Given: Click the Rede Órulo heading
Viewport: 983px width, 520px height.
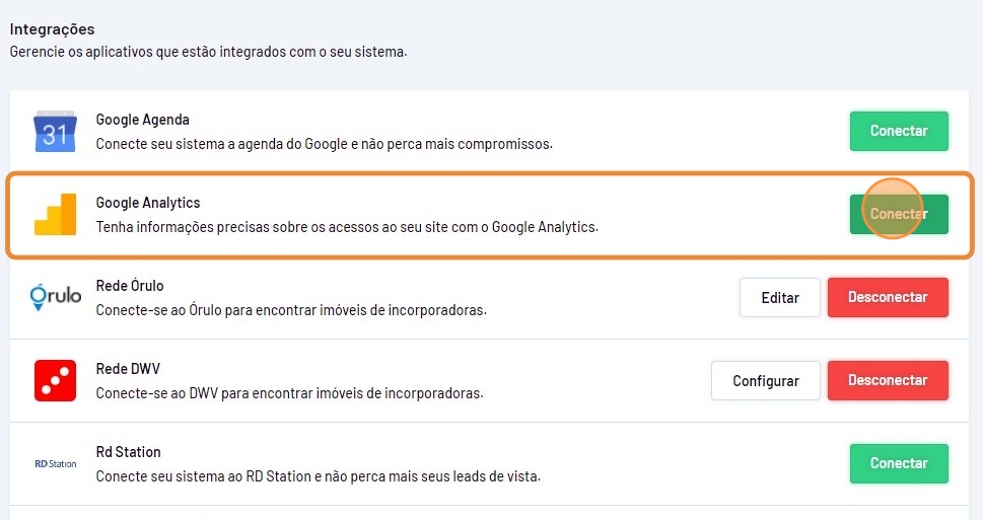Looking at the screenshot, I should tap(129, 286).
